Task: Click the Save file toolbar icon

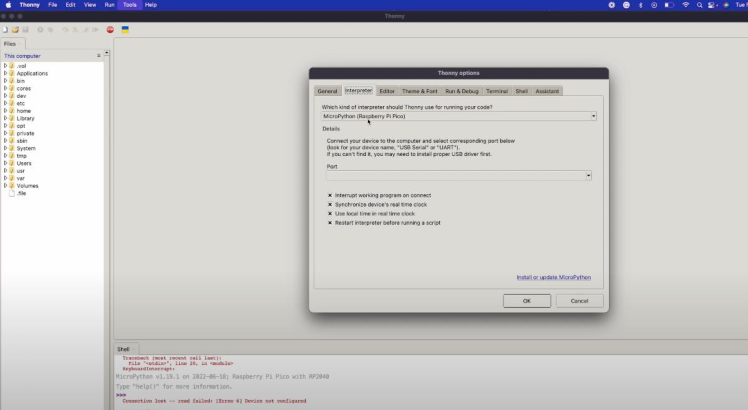Action: tap(26, 30)
